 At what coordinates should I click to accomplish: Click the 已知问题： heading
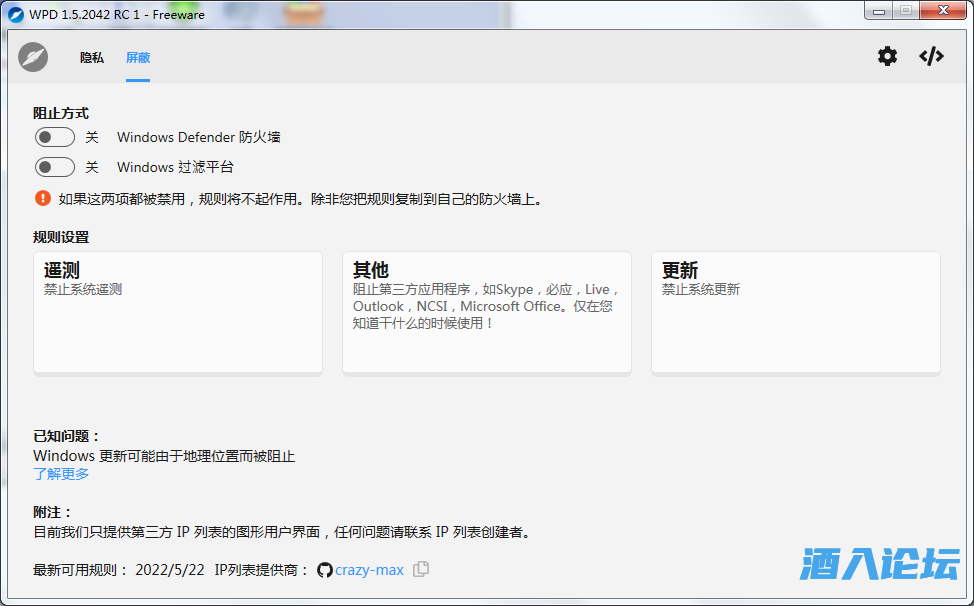pos(66,436)
